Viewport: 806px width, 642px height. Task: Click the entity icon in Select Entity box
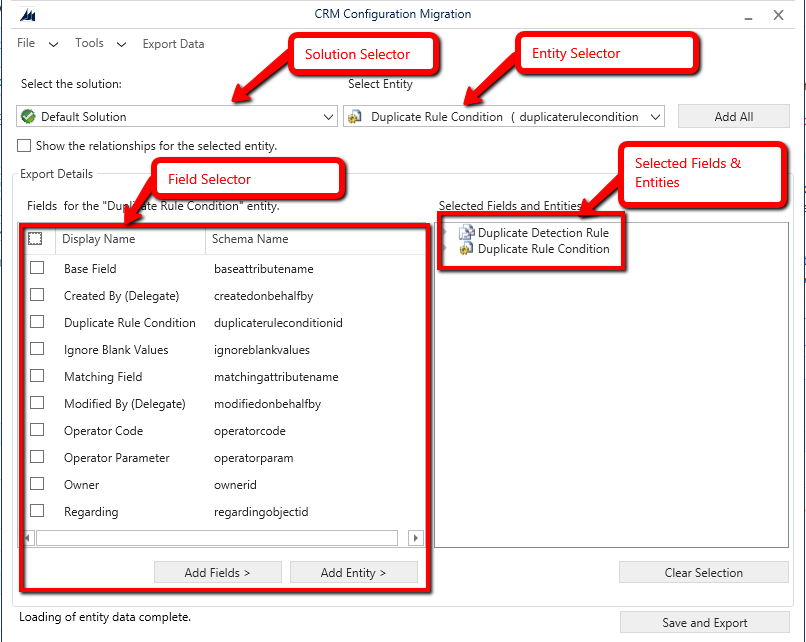pos(355,117)
